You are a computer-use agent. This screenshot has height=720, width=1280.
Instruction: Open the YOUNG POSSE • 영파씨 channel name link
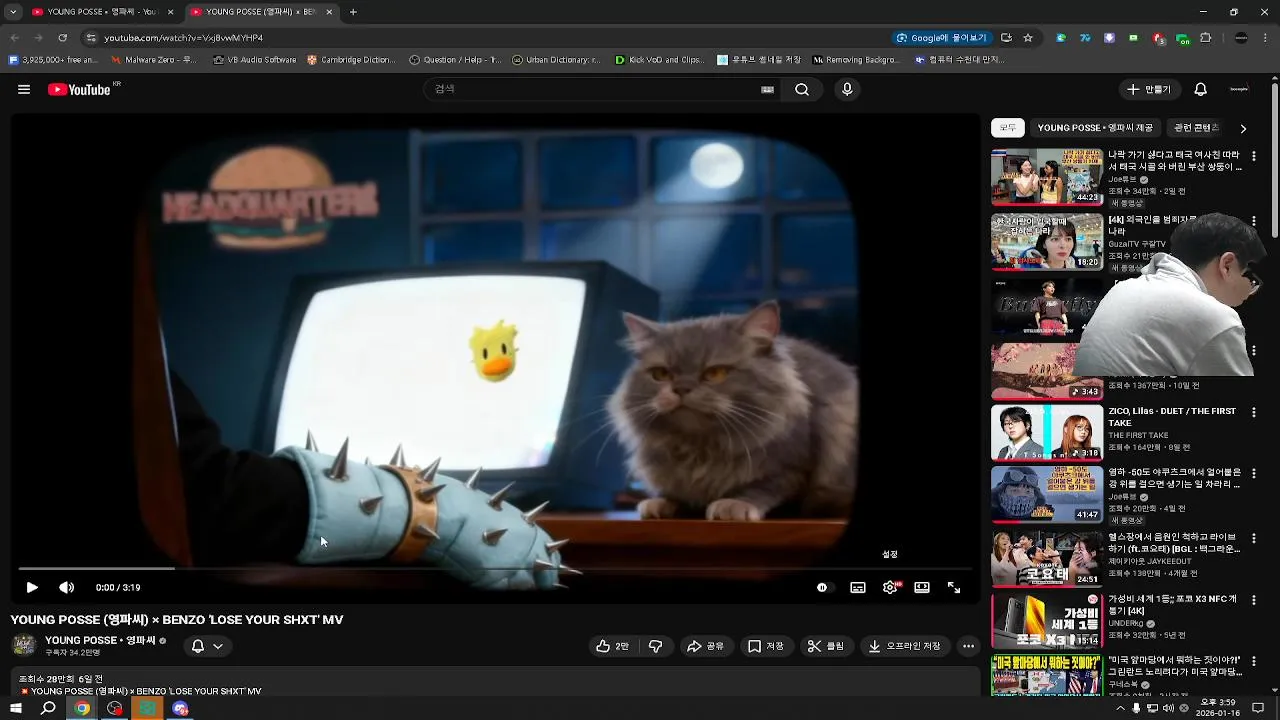tap(100, 640)
